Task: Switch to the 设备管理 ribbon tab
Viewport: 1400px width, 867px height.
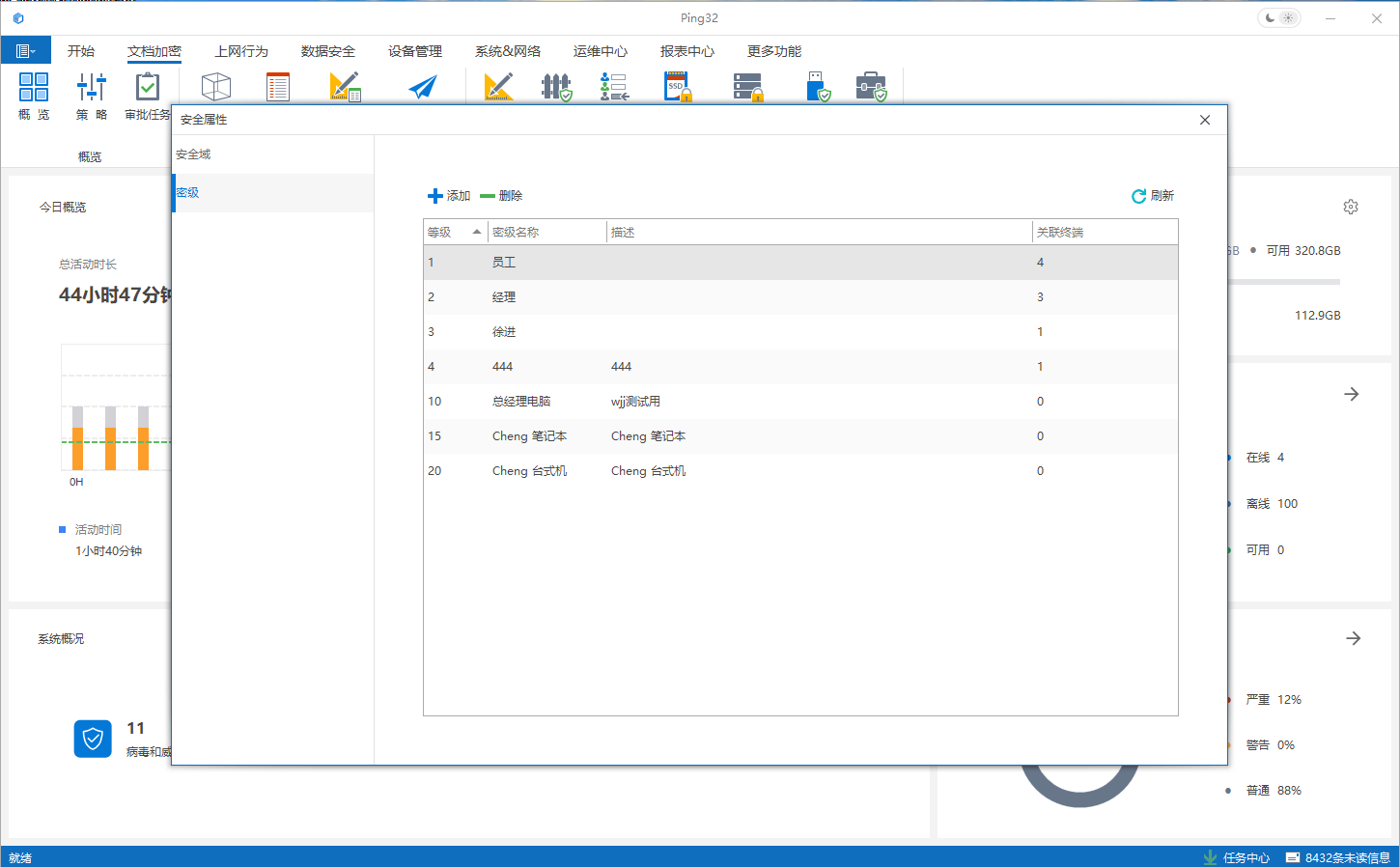Action: coord(415,51)
